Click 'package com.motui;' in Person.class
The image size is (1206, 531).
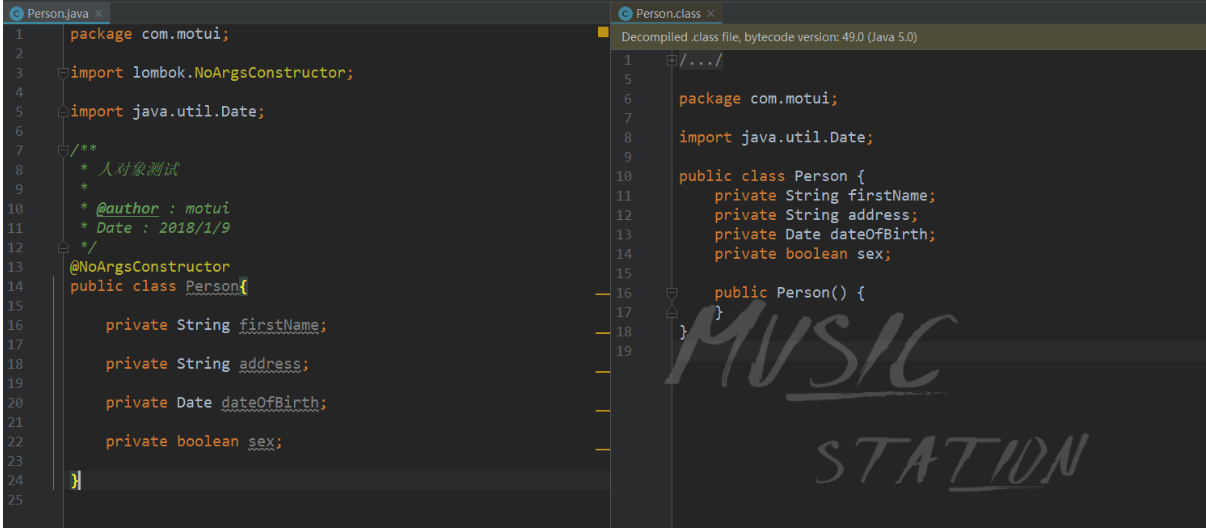pos(758,99)
